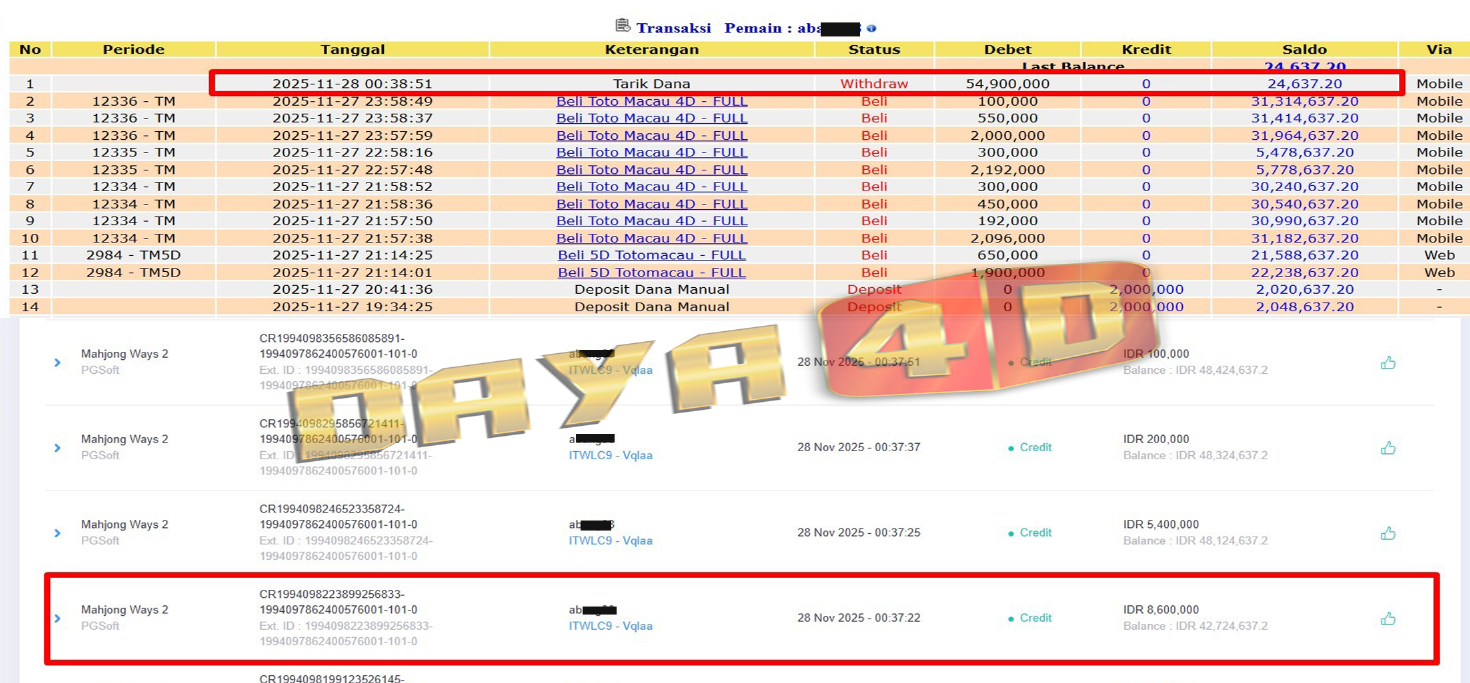Click the Tanggal column header
The width and height of the screenshot is (1470, 683).
[x=352, y=49]
